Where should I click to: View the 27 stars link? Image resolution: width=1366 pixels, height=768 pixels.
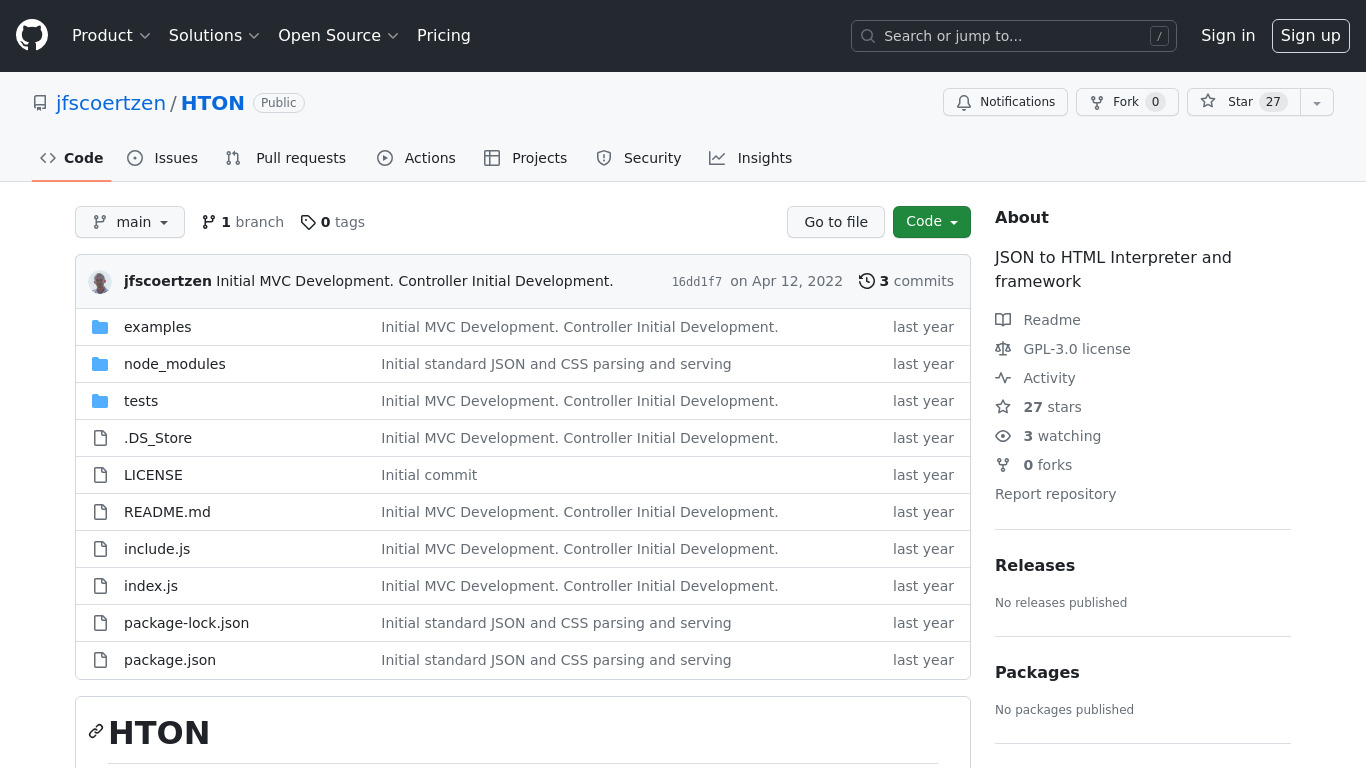[x=1038, y=407]
